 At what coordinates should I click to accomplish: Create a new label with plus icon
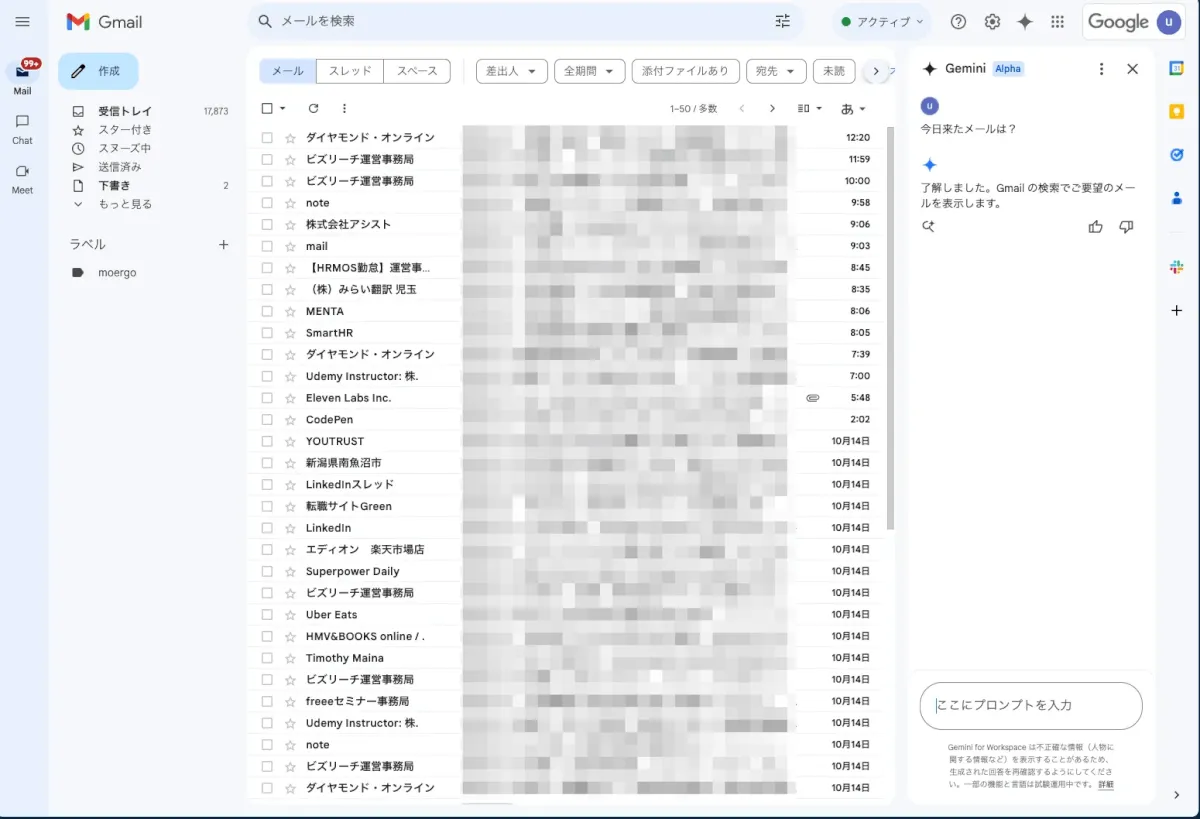tap(224, 244)
